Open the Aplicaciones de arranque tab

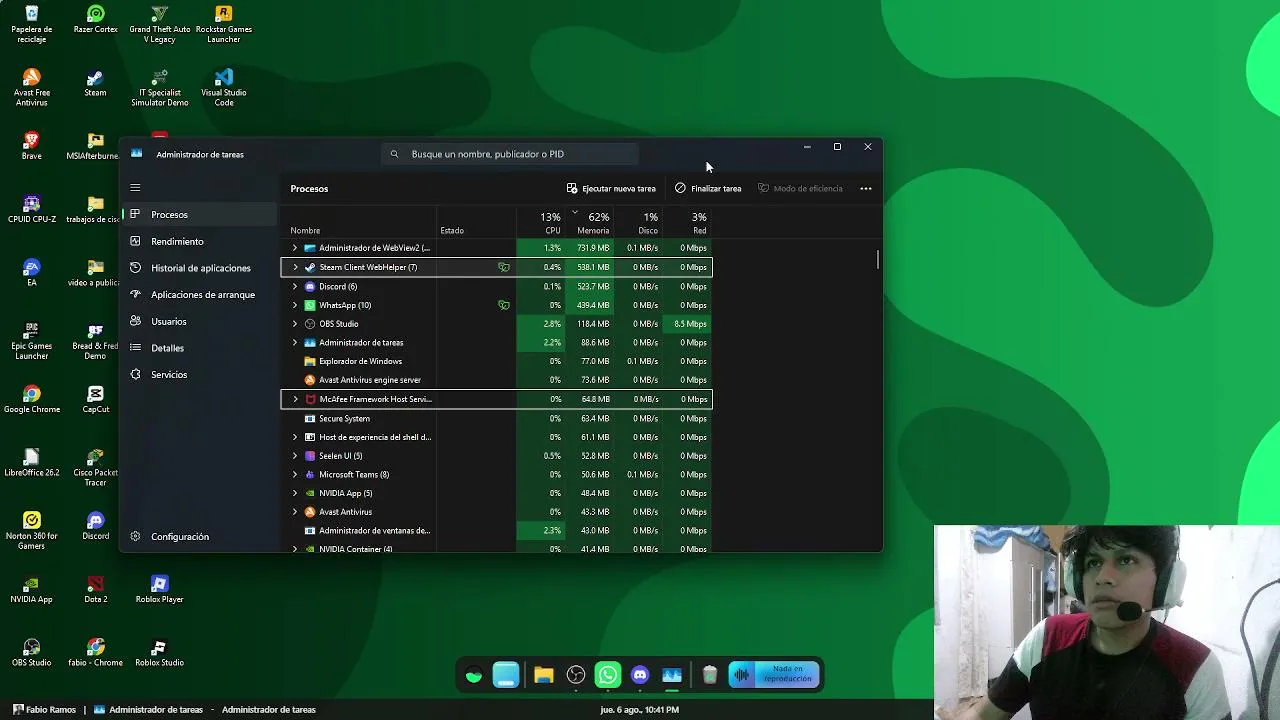(x=199, y=294)
